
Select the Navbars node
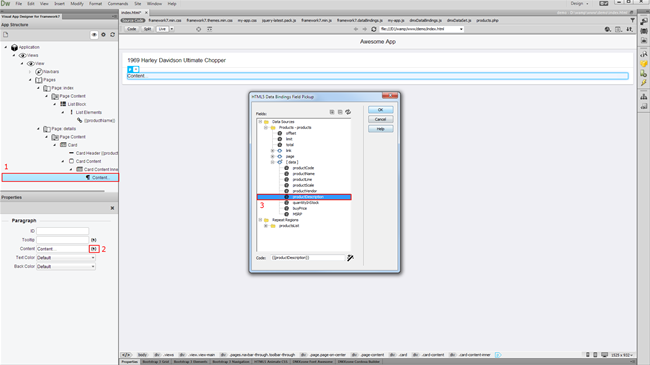pos(51,72)
